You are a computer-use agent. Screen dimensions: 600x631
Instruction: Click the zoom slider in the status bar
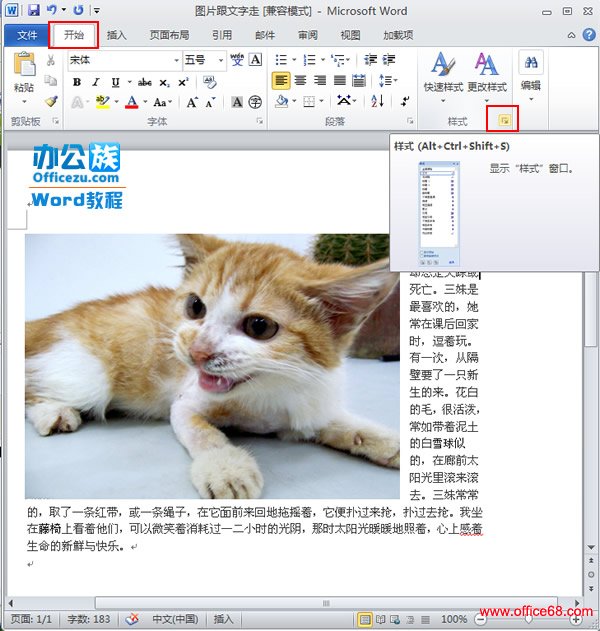pos(528,620)
